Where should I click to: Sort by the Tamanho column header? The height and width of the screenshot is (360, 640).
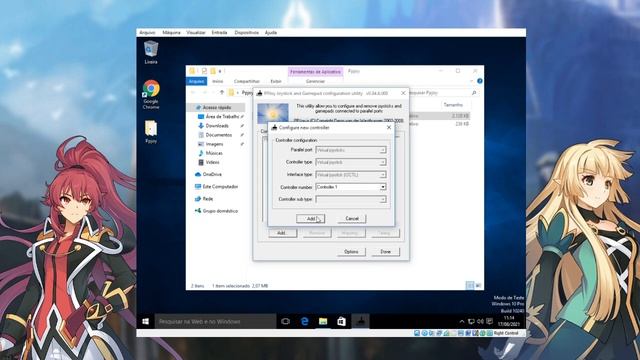[453, 105]
